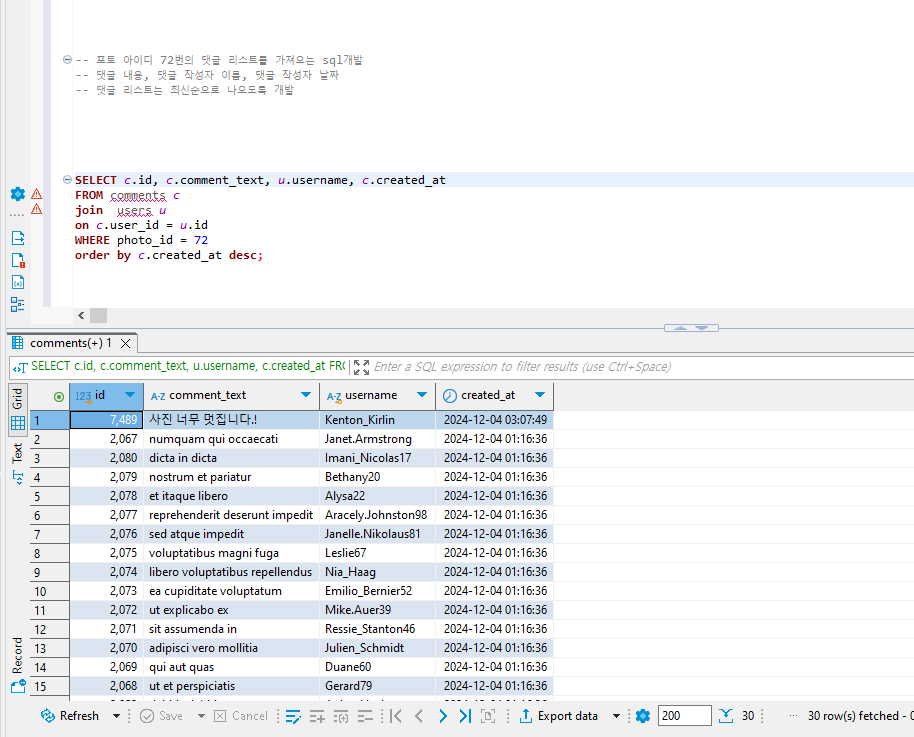
Task: Click timestamp 2024-12-04 03:07:49 cell
Action: (x=494, y=420)
